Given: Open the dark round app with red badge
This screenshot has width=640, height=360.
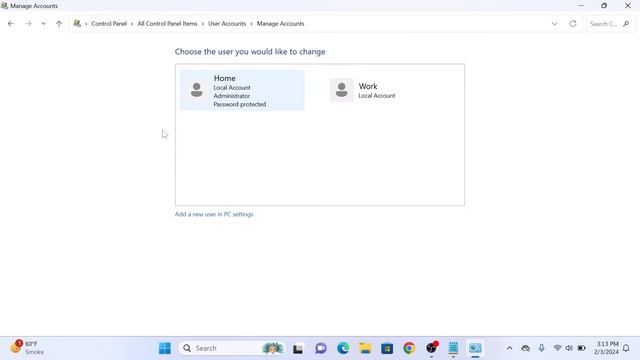Looking at the screenshot, I should click(431, 348).
